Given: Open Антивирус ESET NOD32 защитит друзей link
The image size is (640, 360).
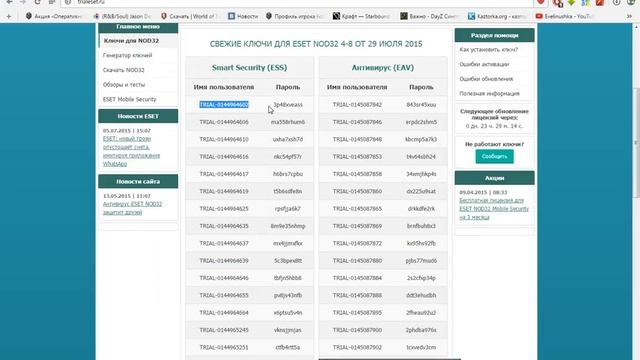Looking at the screenshot, I should click(x=132, y=208).
